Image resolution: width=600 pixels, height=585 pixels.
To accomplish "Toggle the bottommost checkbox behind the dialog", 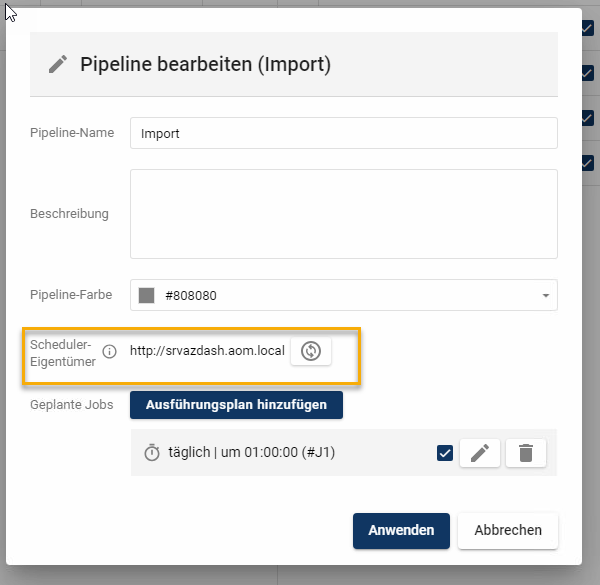I will coord(588,162).
